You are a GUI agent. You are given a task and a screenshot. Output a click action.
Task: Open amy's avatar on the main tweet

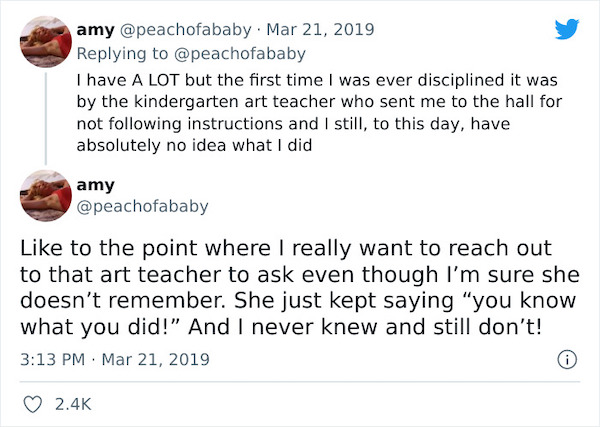coord(44,195)
